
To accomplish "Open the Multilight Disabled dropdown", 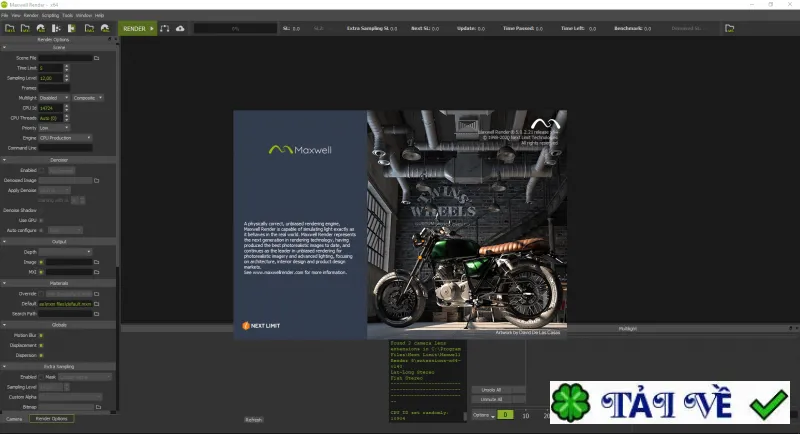I will point(54,98).
